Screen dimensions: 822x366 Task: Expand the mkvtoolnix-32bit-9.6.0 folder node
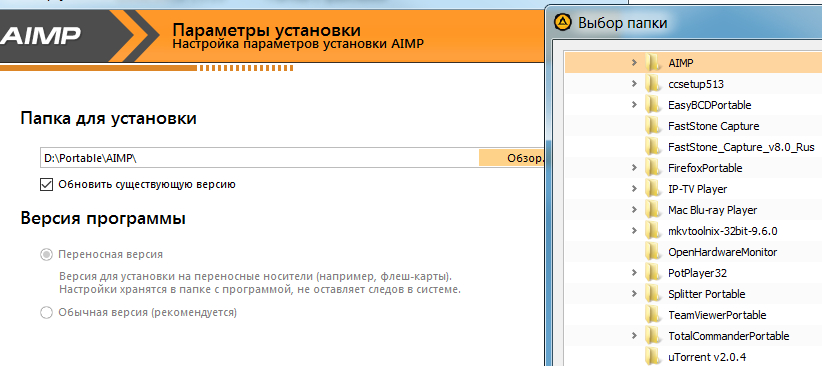pos(634,230)
